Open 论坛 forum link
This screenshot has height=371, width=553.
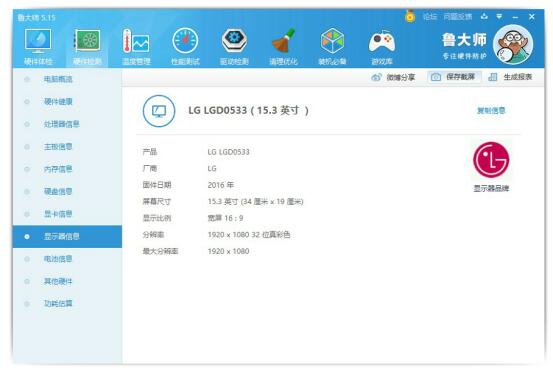(430, 17)
